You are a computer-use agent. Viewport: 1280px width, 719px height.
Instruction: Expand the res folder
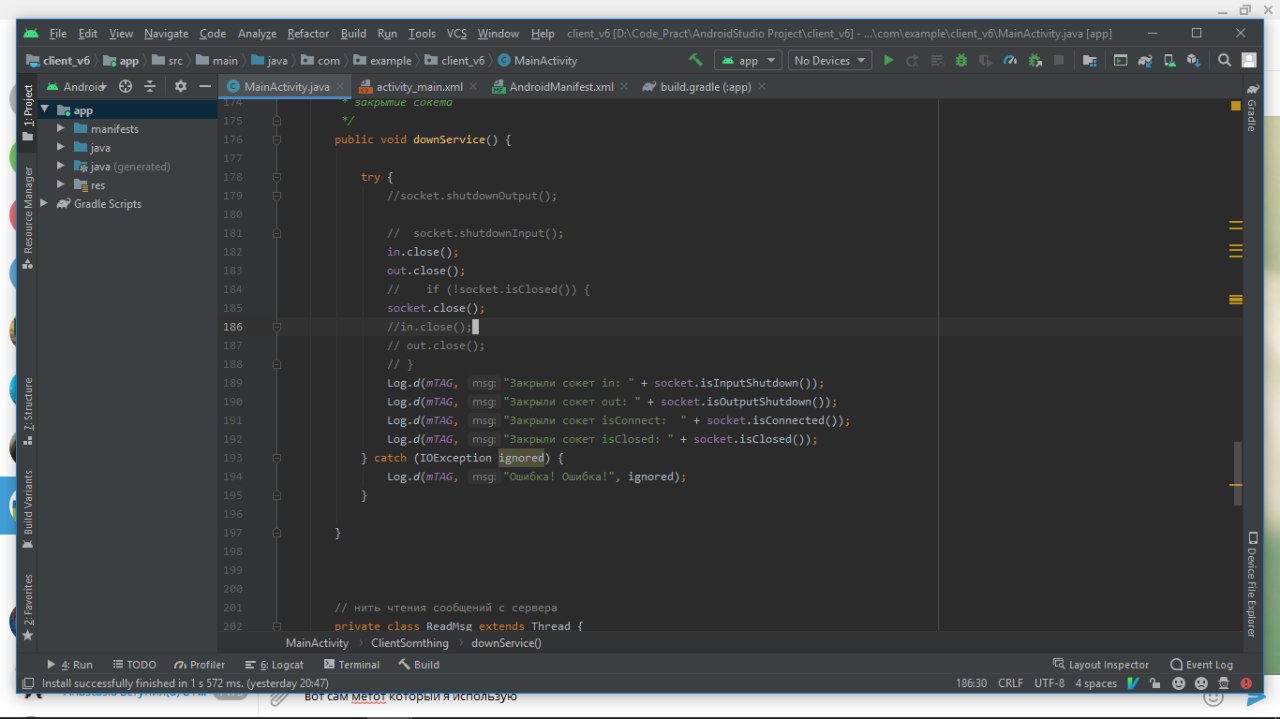[62, 185]
